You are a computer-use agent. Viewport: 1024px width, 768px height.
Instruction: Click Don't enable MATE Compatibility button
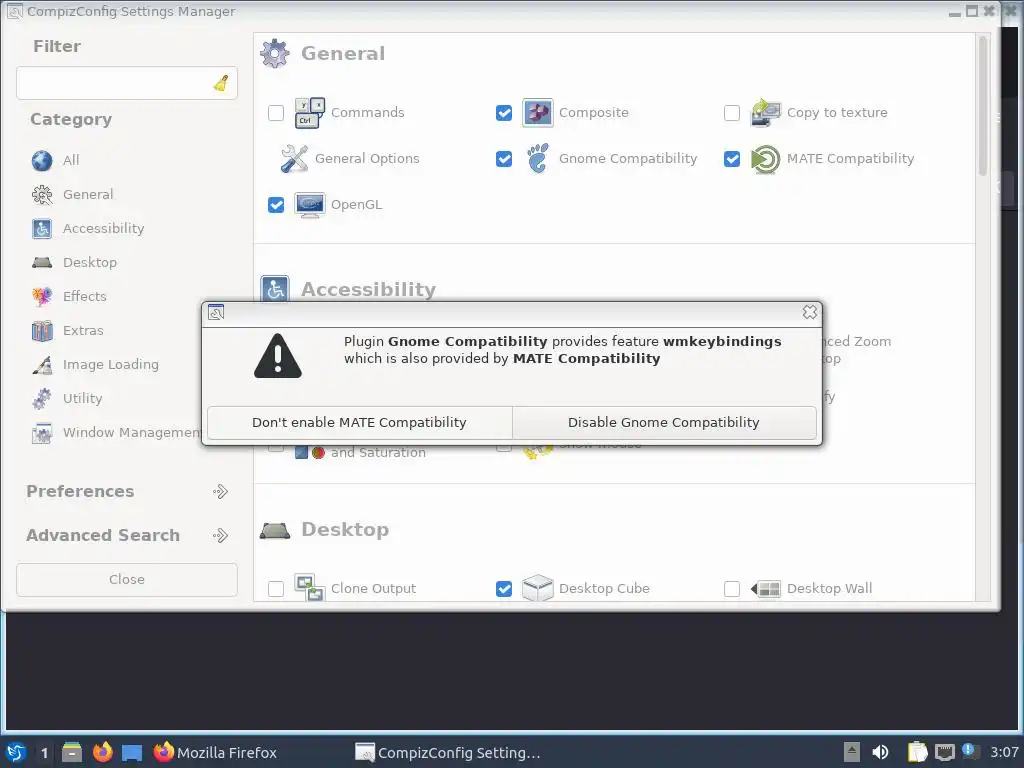click(359, 423)
